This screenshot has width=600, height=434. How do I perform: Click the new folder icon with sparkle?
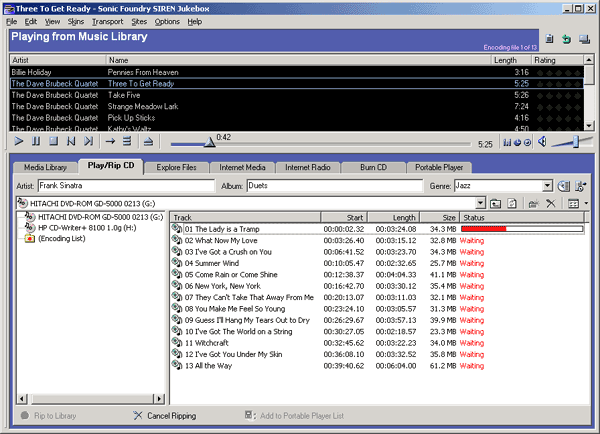534,204
